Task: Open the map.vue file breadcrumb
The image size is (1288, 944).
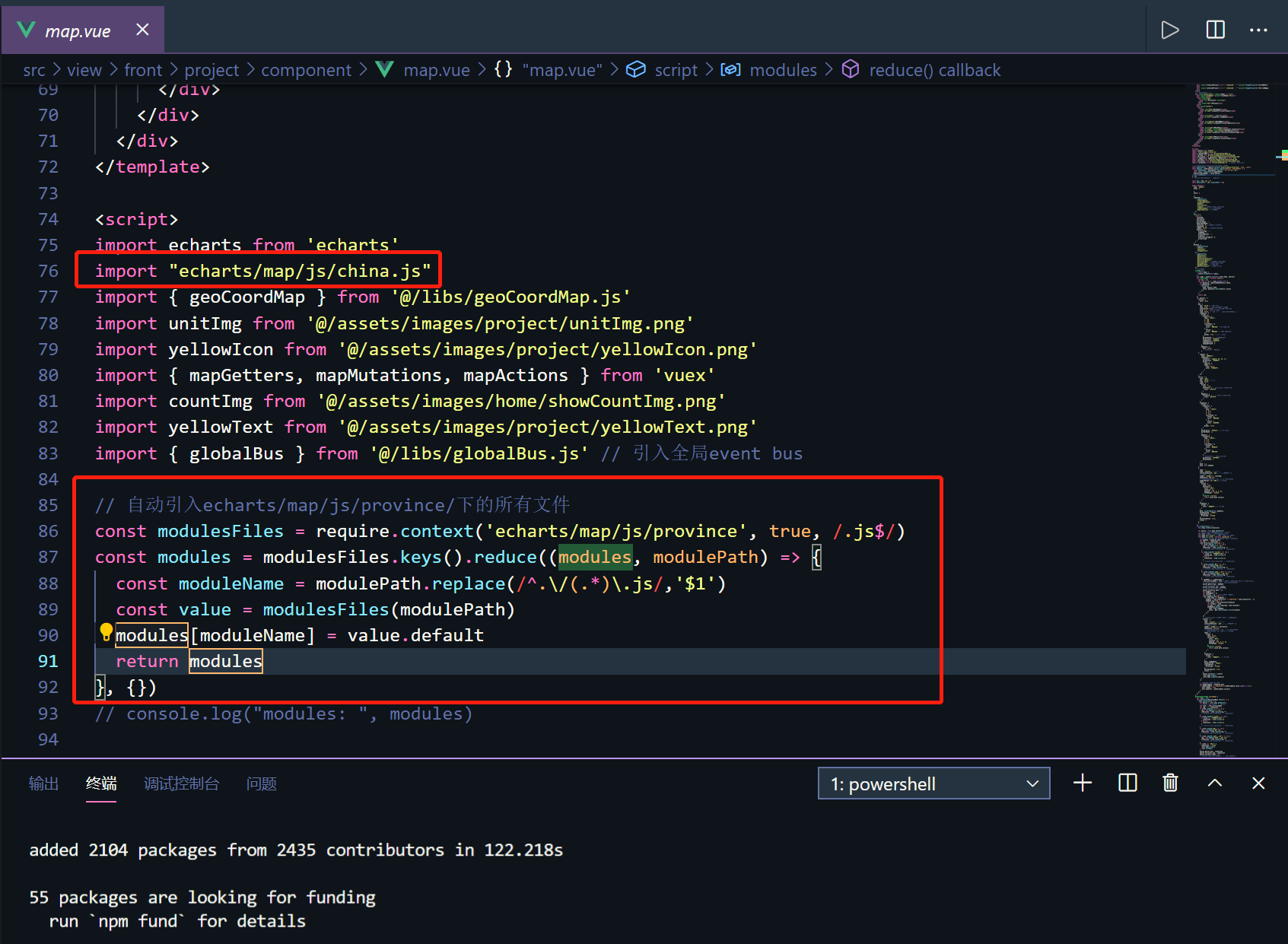Action: click(437, 70)
